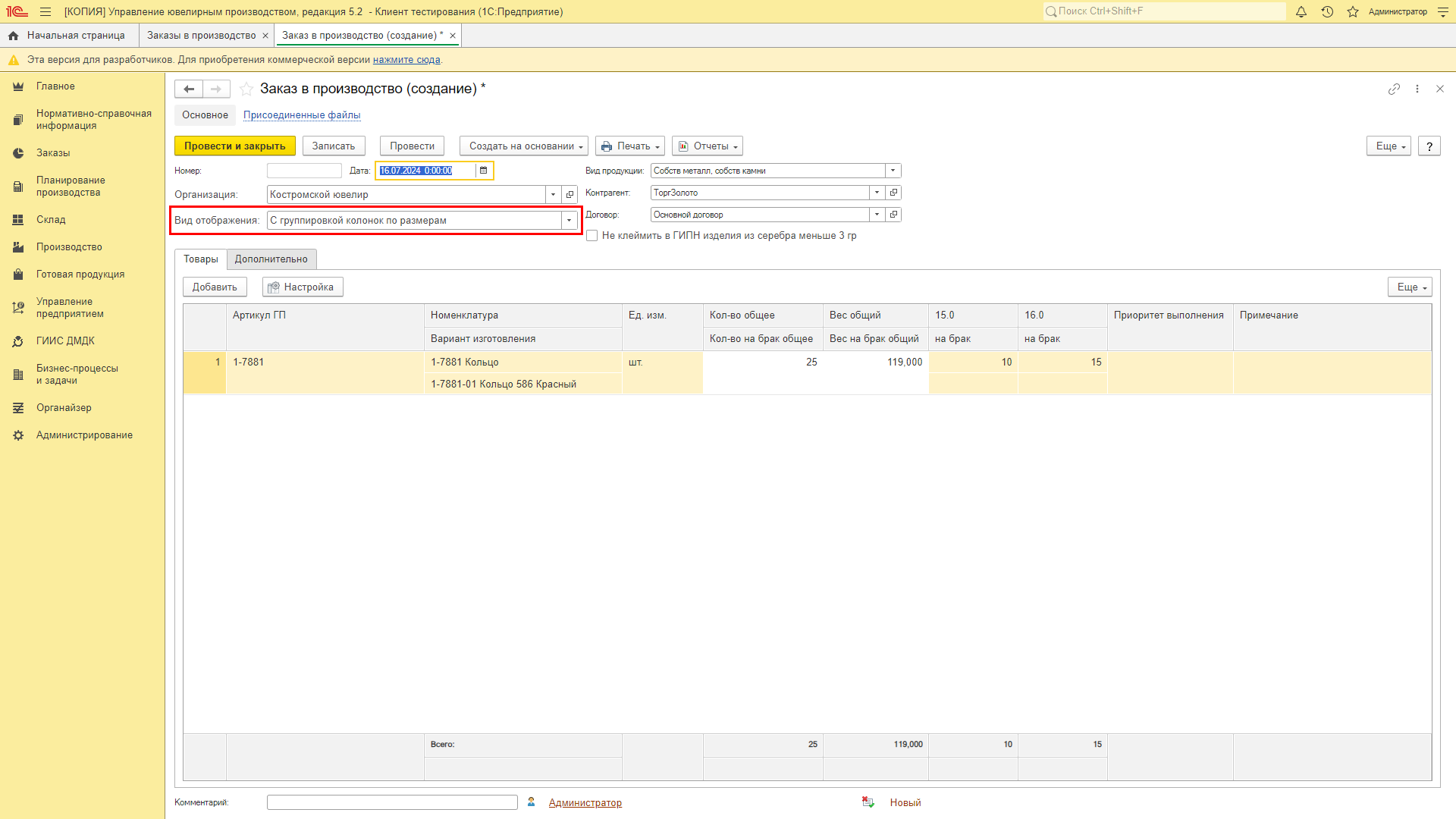Focus the global search field
The height and width of the screenshot is (819, 1456).
1165,11
